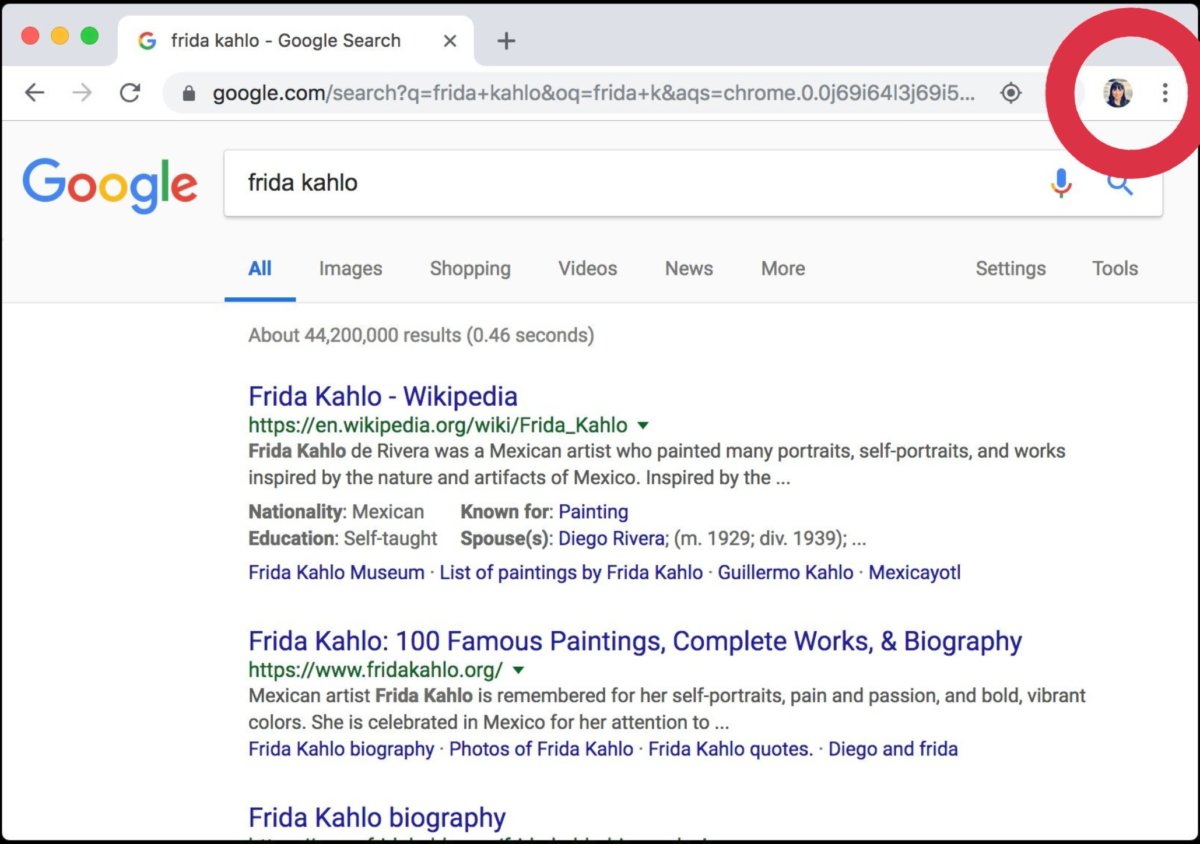
Task: Click the Diego Rivera spouse link
Action: (x=610, y=538)
